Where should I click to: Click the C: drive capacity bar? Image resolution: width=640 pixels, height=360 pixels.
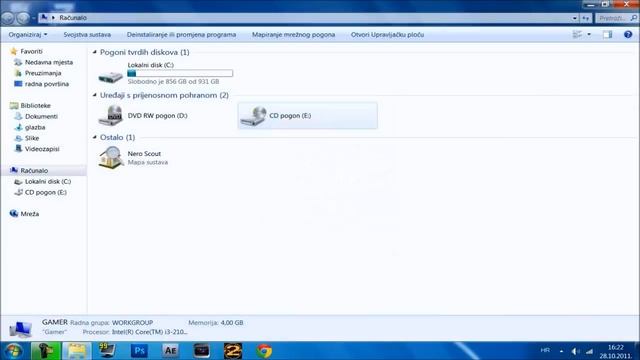[x=180, y=73]
